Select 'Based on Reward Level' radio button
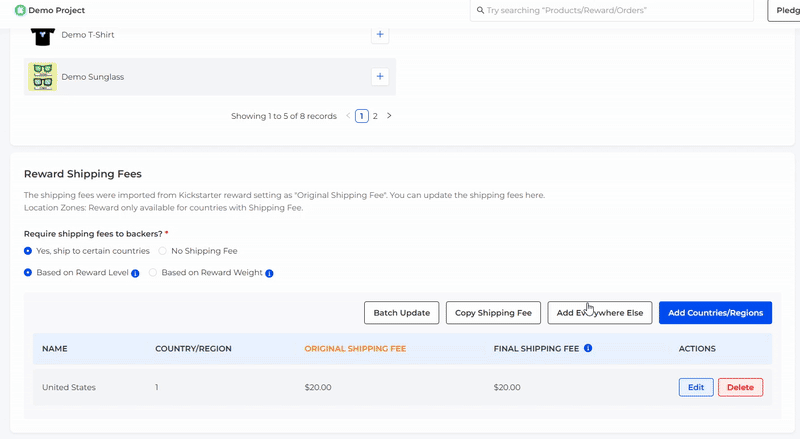The image size is (800, 439). tap(28, 272)
